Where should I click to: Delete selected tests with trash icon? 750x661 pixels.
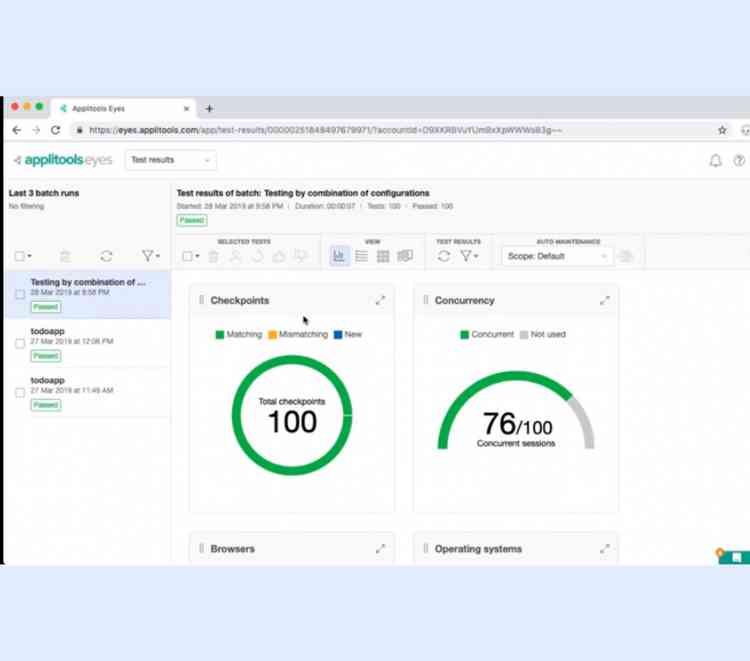tap(213, 257)
